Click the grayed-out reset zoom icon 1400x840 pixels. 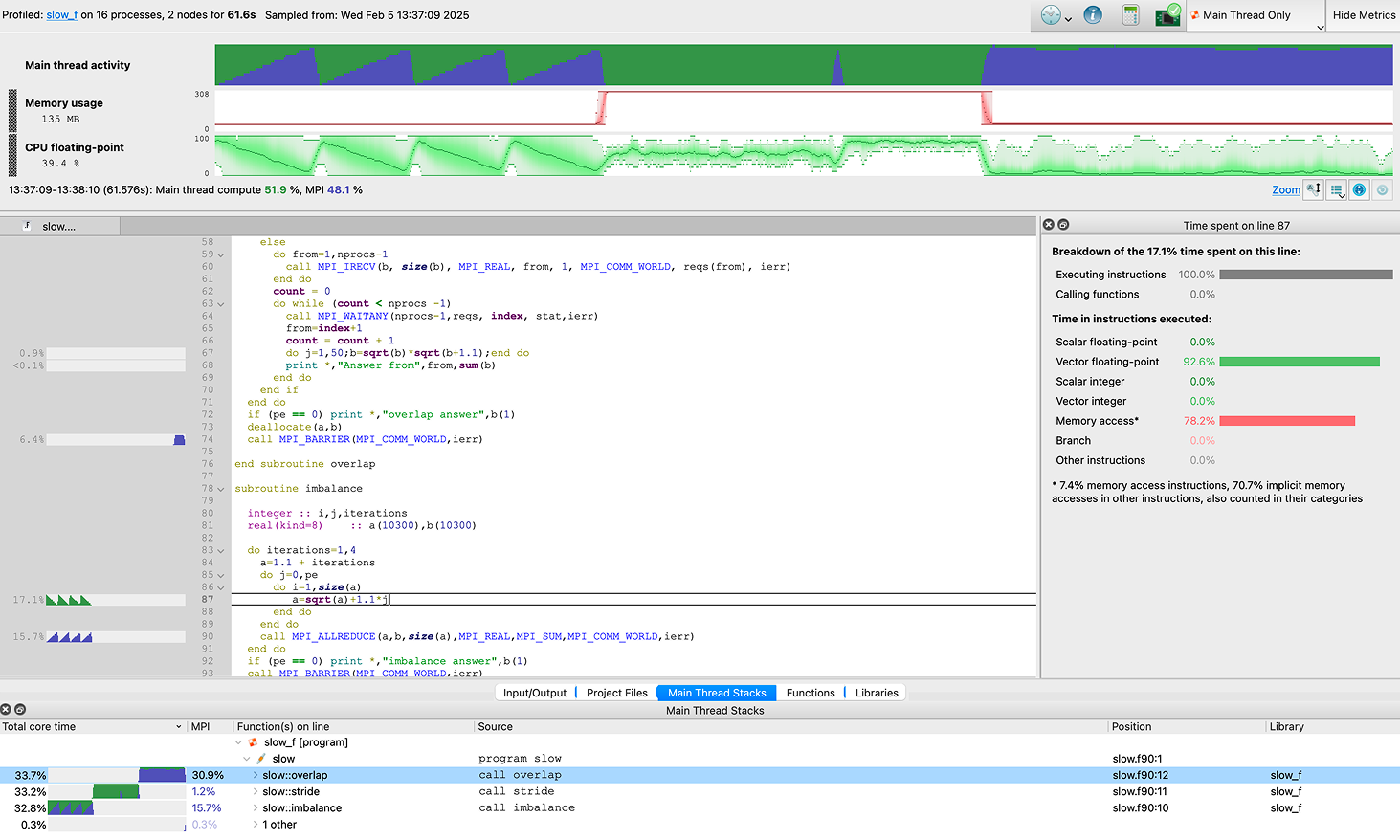click(x=1382, y=189)
